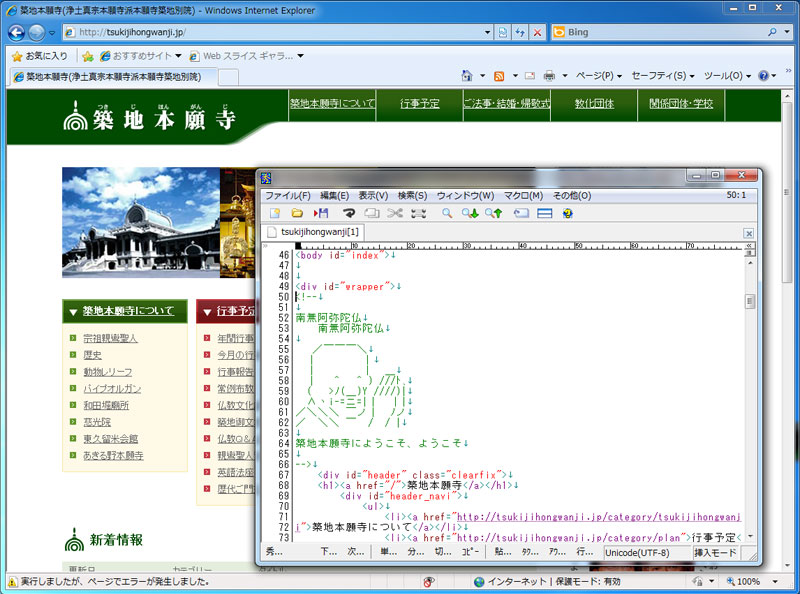Click the 宗祖親鸞聖人 sidebar link
The width and height of the screenshot is (800, 594).
(x=110, y=338)
